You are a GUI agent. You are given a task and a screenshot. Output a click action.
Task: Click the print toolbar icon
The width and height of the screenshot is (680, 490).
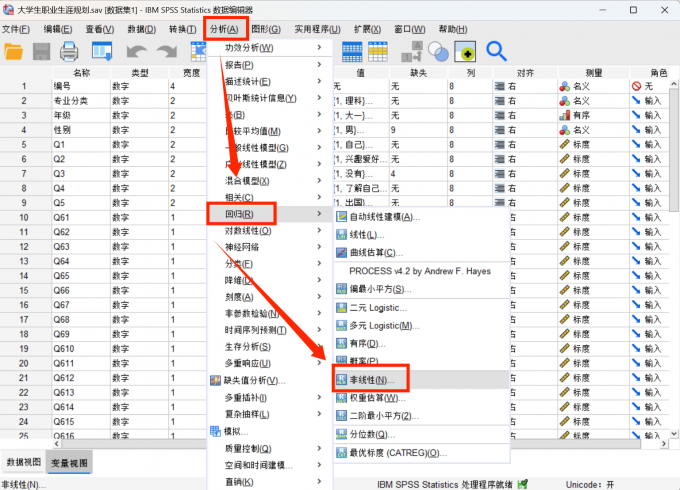[x=69, y=52]
